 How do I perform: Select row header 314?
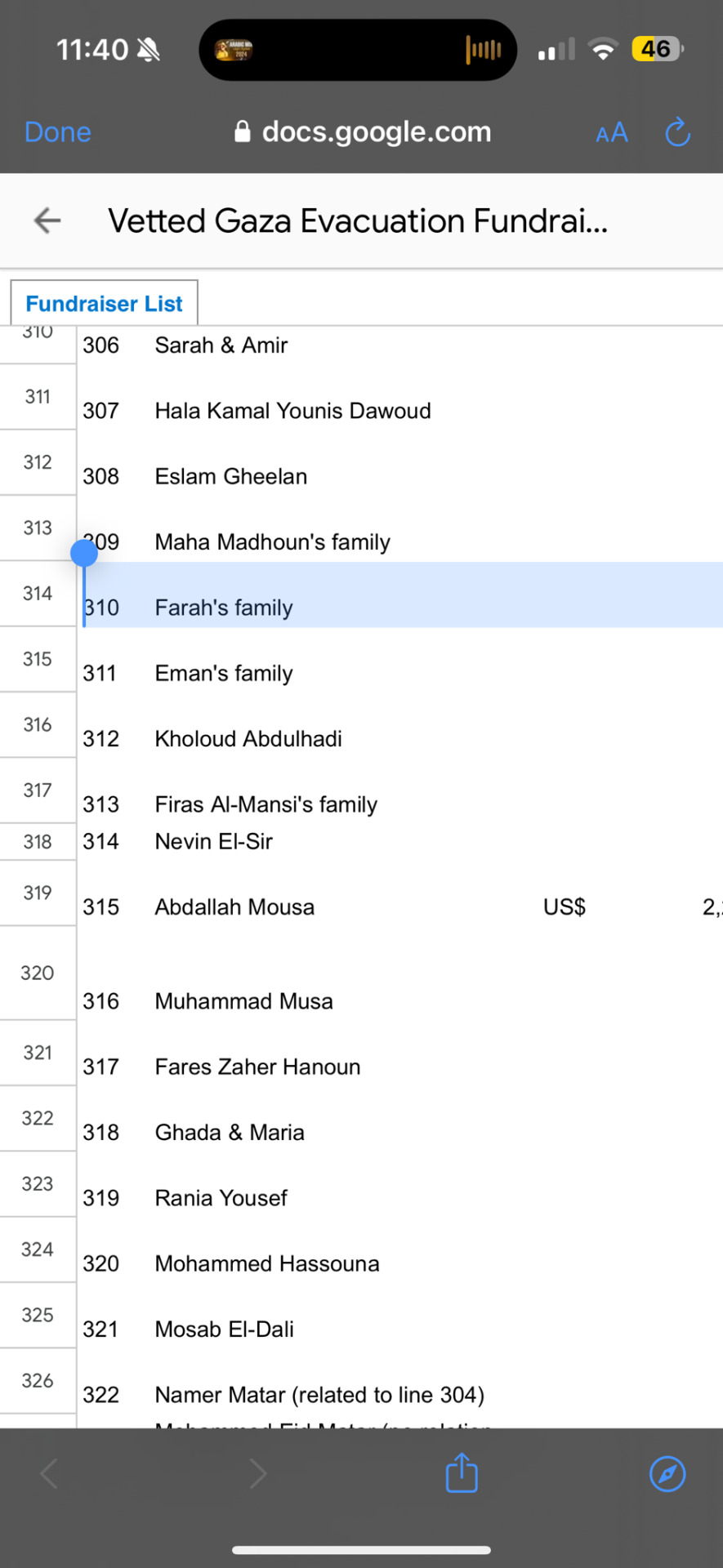point(38,594)
